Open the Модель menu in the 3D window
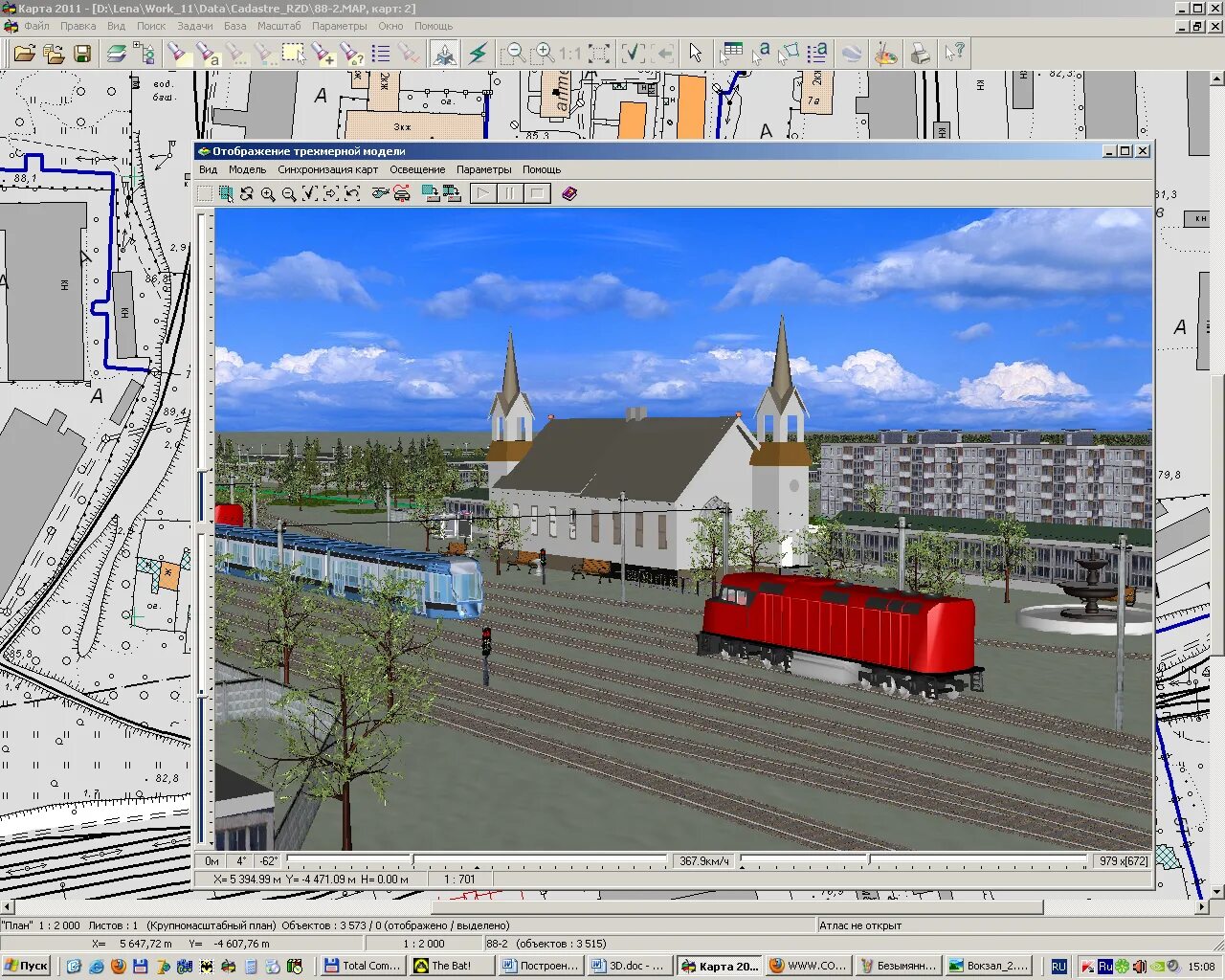This screenshot has height=980, width=1225. [x=247, y=169]
